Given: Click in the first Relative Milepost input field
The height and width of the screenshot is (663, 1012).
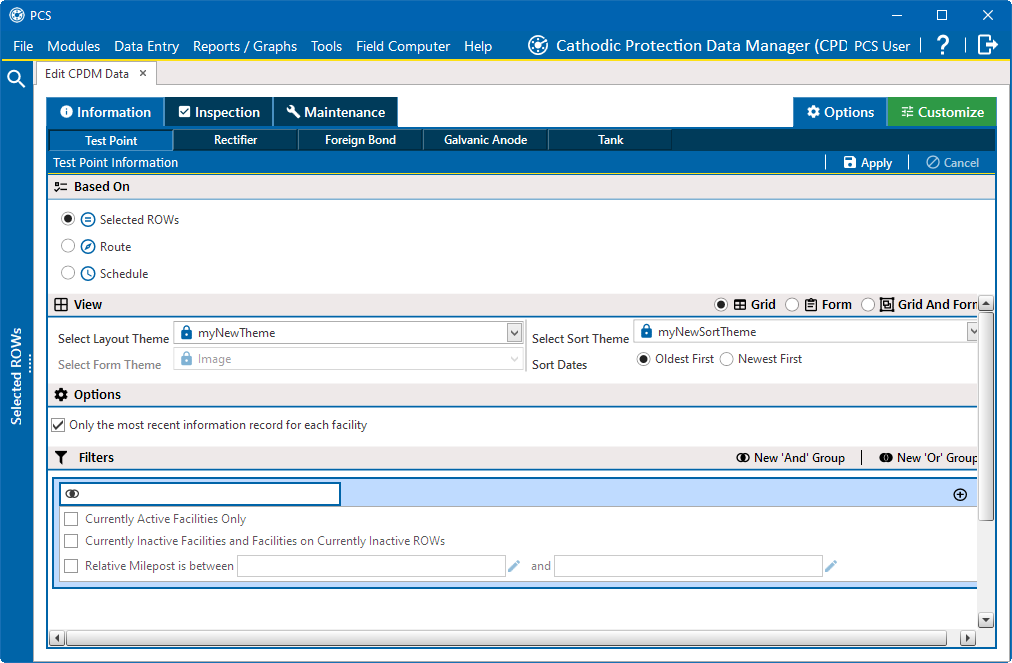Looking at the screenshot, I should 370,566.
